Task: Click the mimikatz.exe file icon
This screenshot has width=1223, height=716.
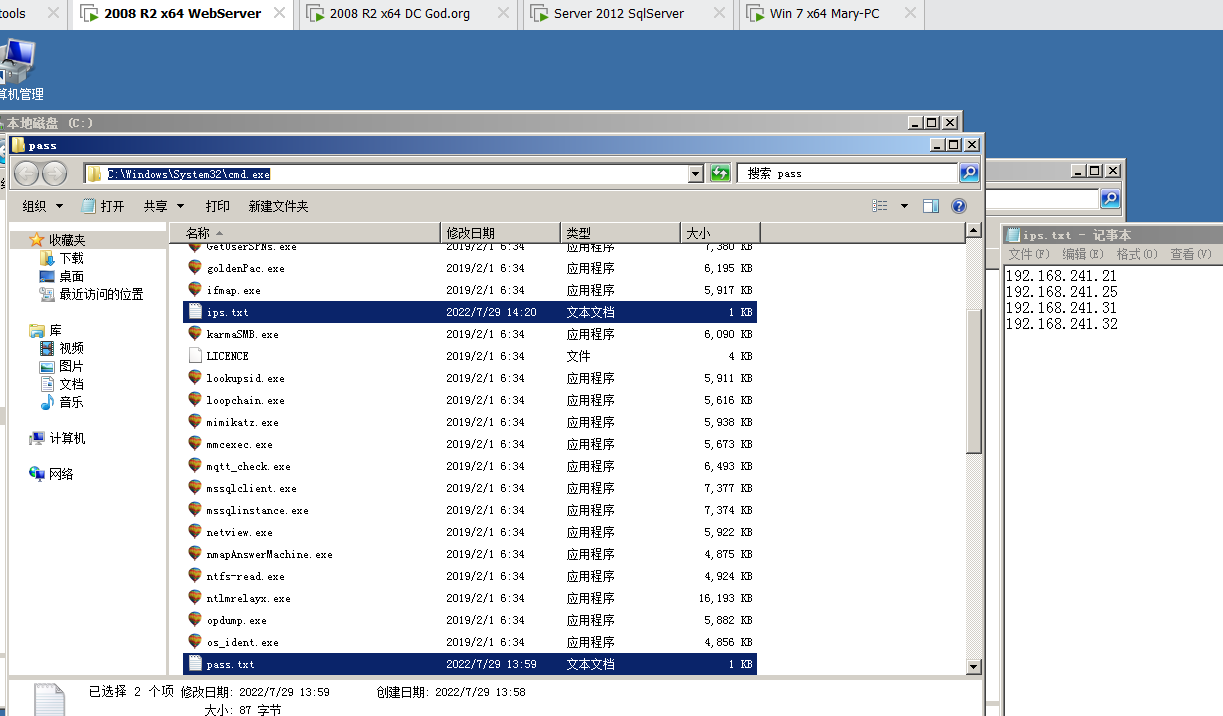Action: 195,422
